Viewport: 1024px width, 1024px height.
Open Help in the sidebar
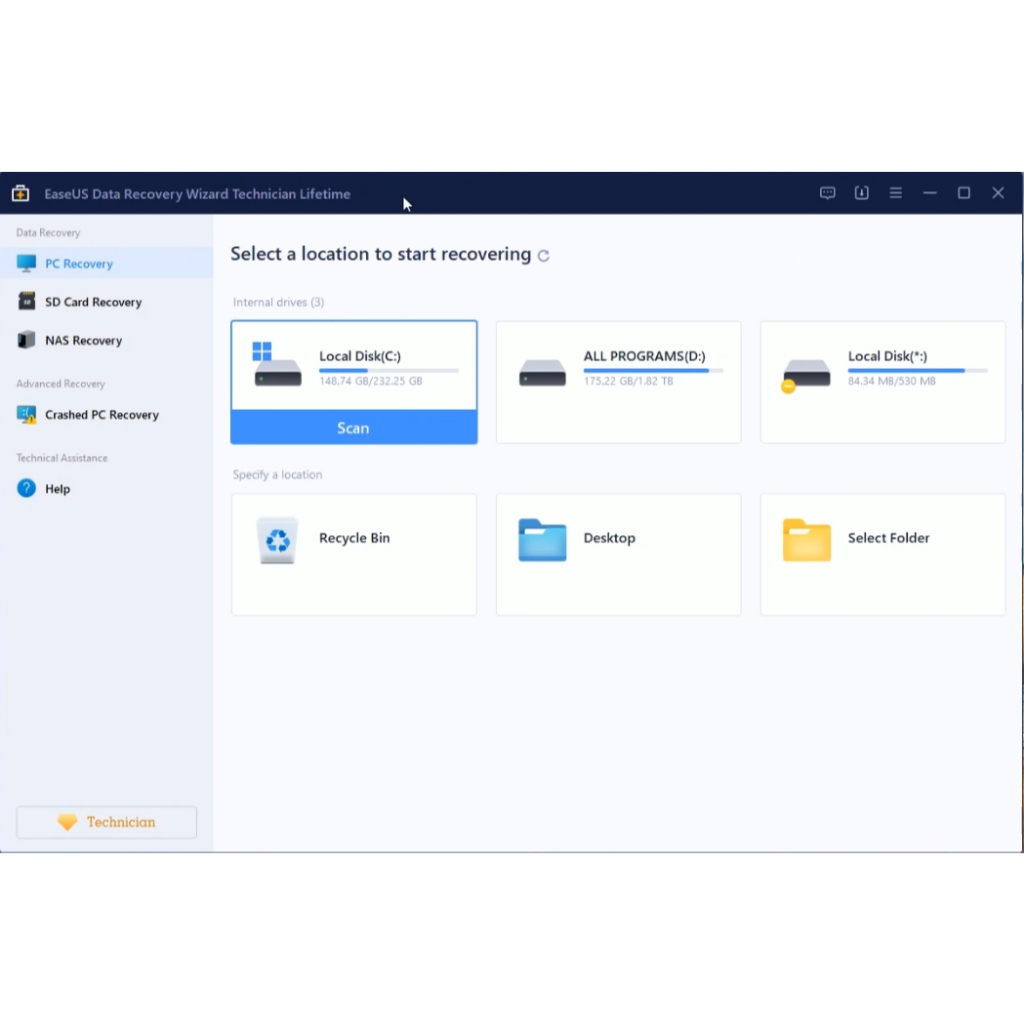click(x=106, y=488)
